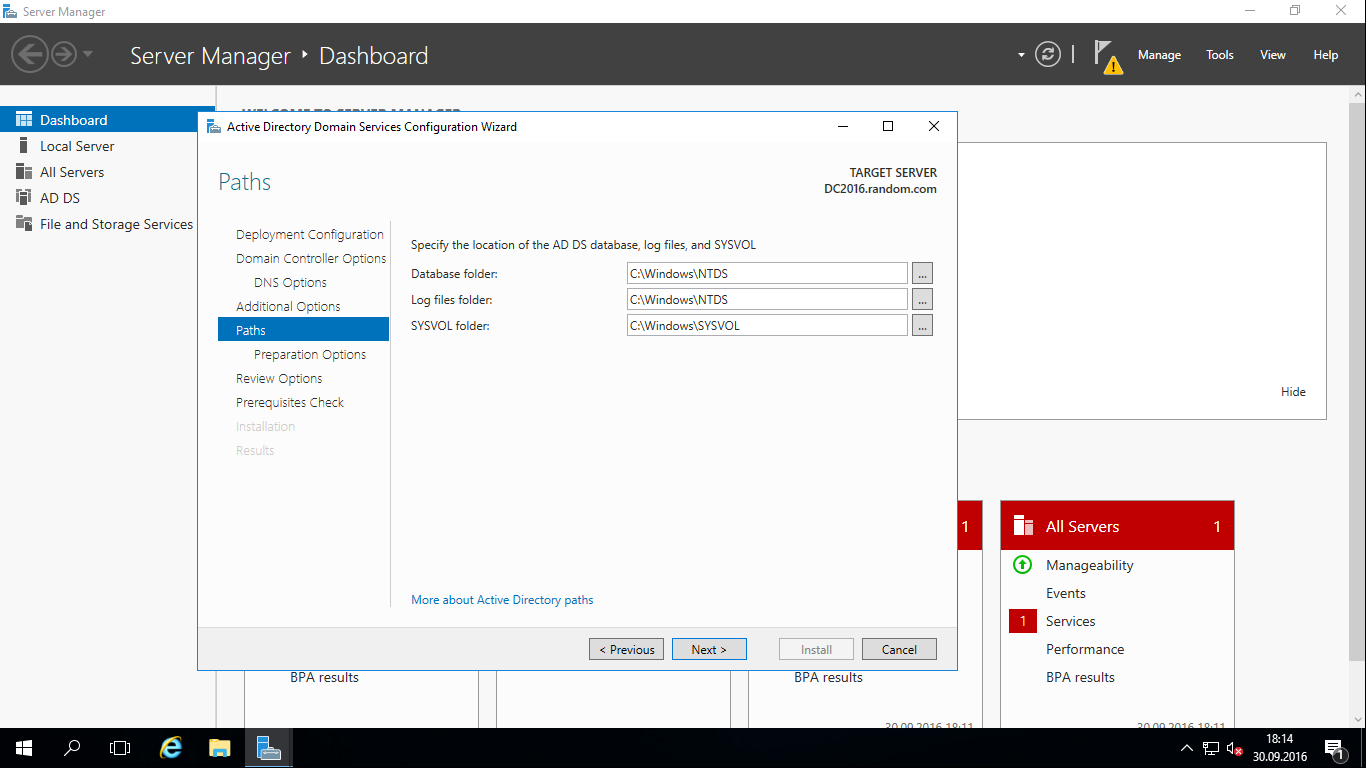Select Dashboard in the left sidebar
This screenshot has height=768, width=1366.
coord(107,120)
